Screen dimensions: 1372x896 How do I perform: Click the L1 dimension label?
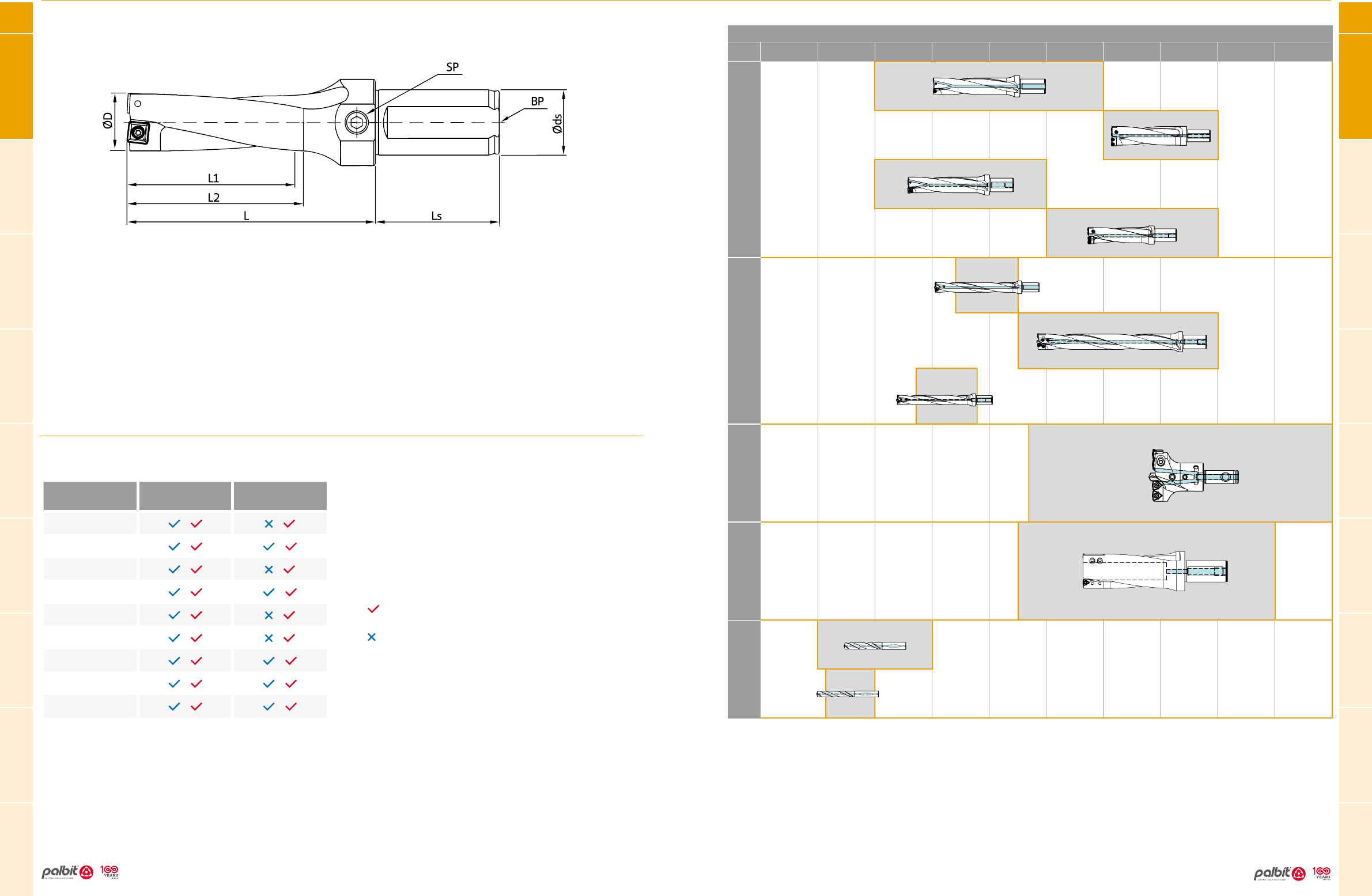click(x=213, y=178)
